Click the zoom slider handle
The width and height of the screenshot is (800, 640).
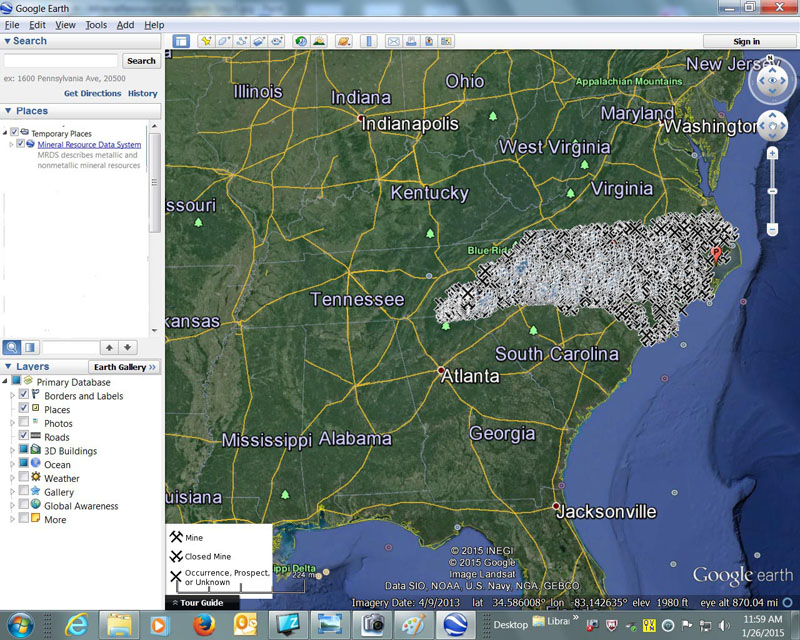click(772, 191)
